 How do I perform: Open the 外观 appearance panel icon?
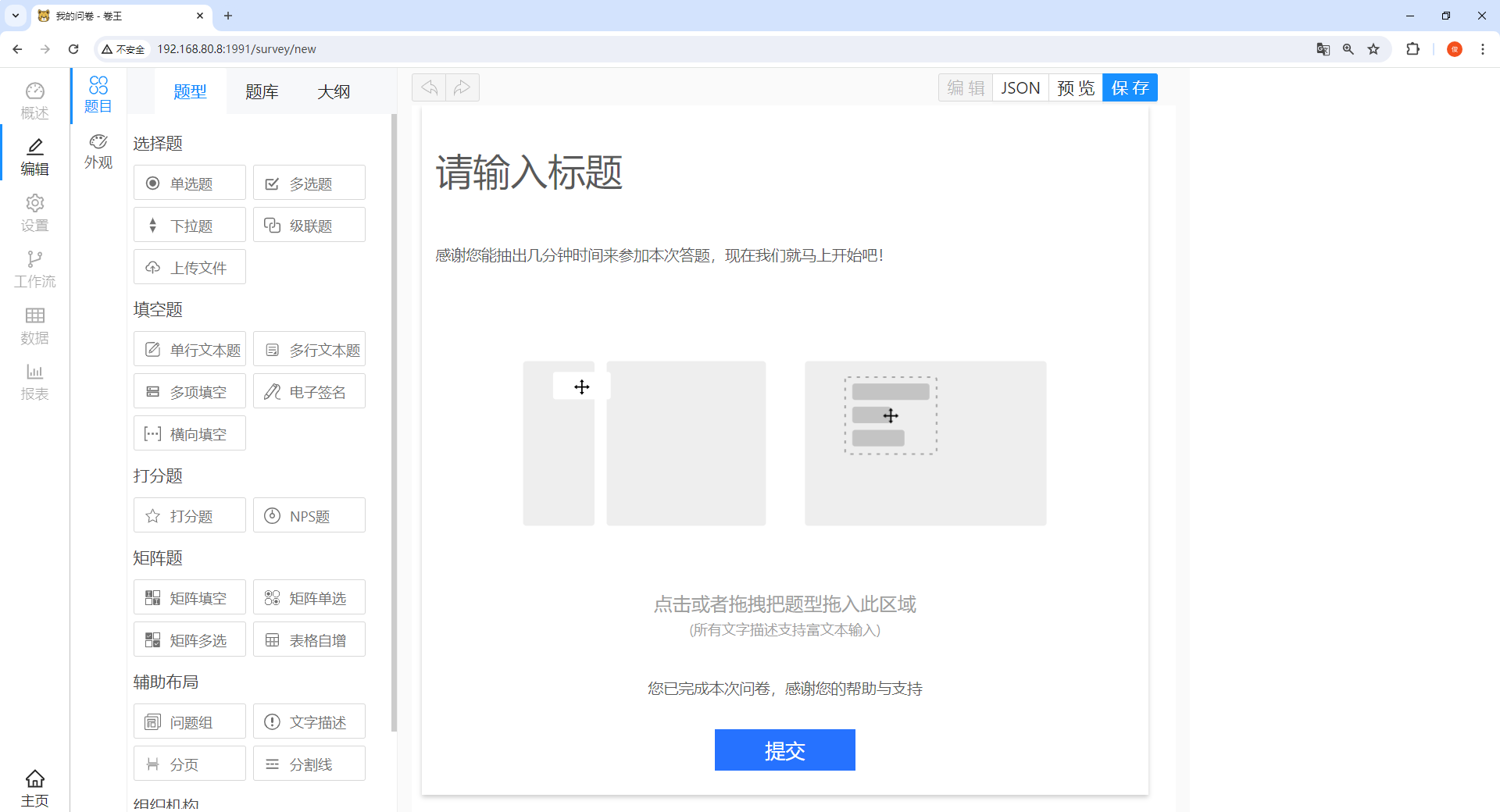click(98, 151)
